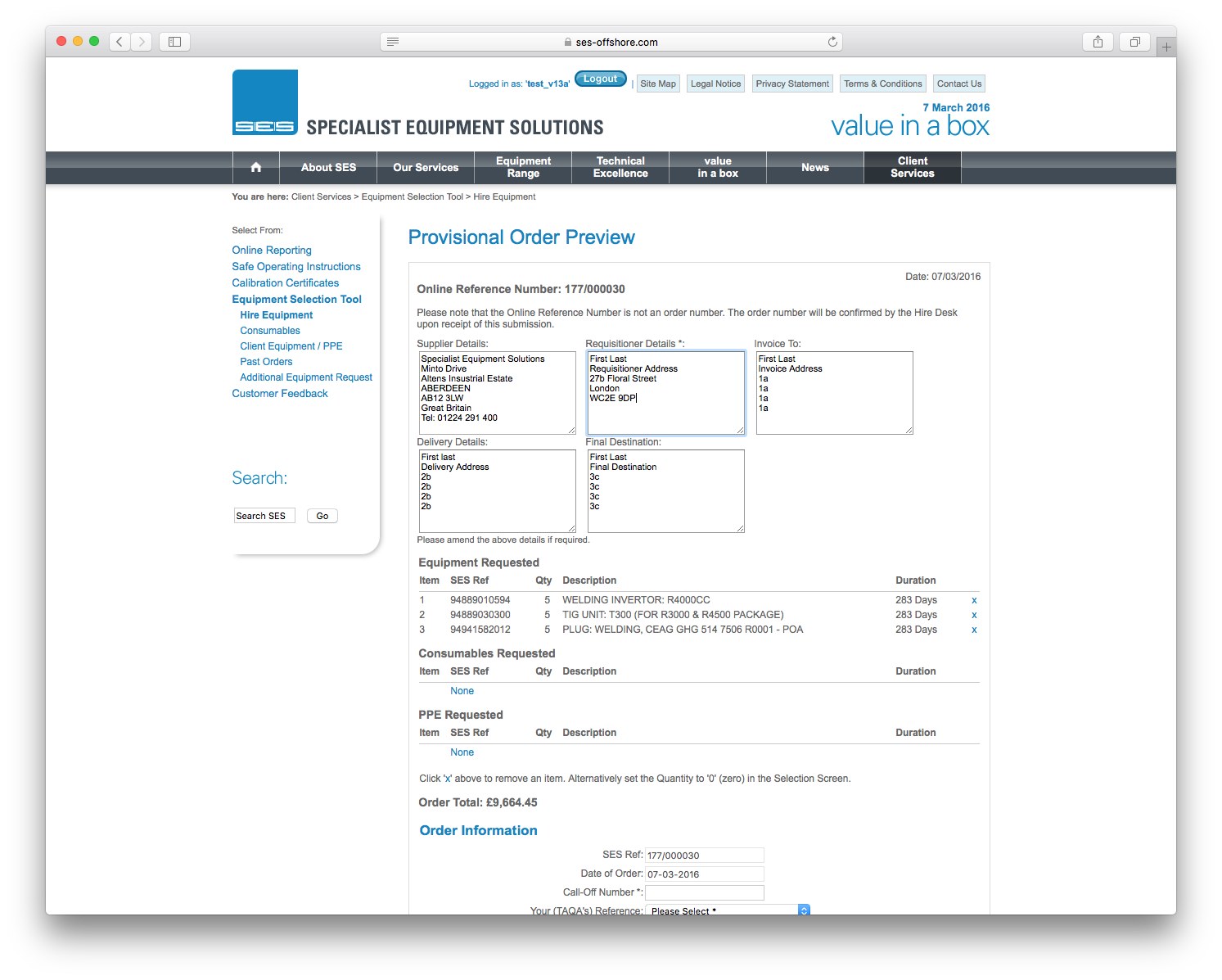Viewport: 1222px width, 980px height.
Task: Click the SES logo
Action: coord(264,102)
